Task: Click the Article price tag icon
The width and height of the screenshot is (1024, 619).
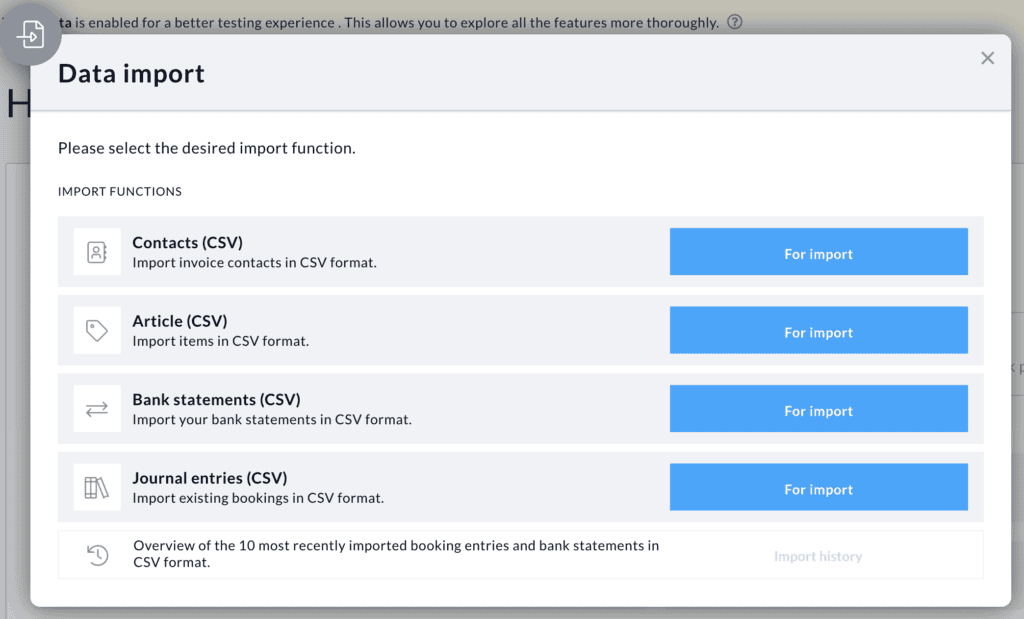Action: pyautogui.click(x=97, y=331)
